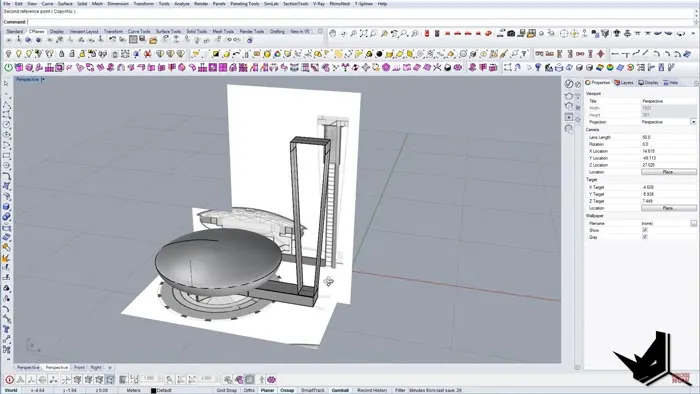Image resolution: width=700 pixels, height=394 pixels.
Task: Toggle the wallpaper Show checkbox
Action: coord(645,230)
